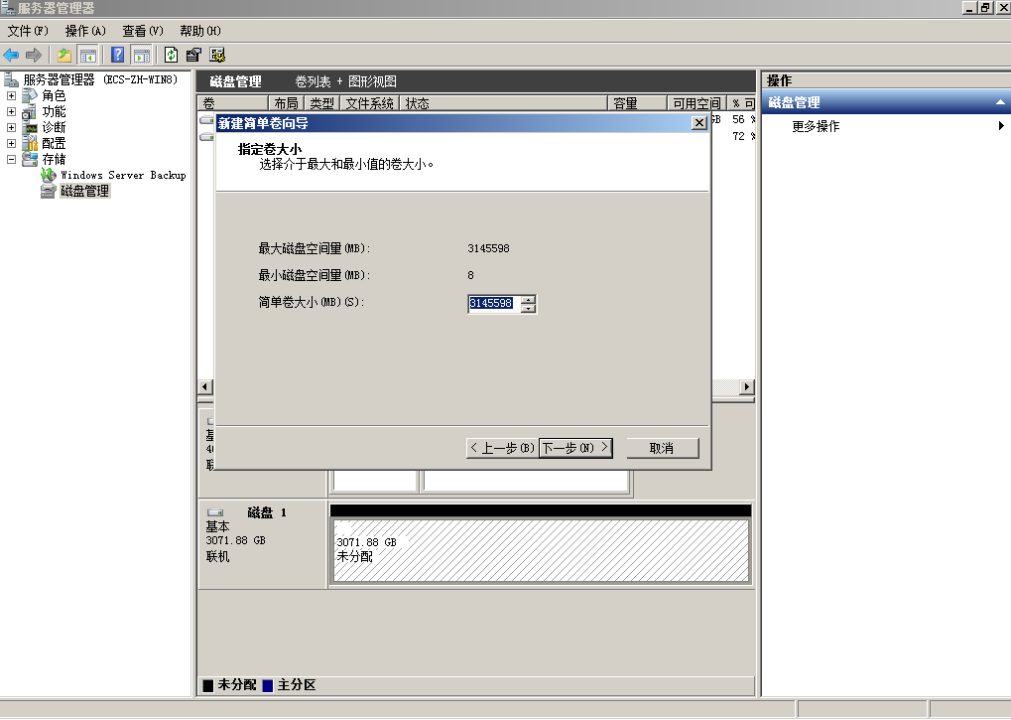Click the properties toolbar icon
Image resolution: width=1011 pixels, height=720 pixels.
[193, 55]
